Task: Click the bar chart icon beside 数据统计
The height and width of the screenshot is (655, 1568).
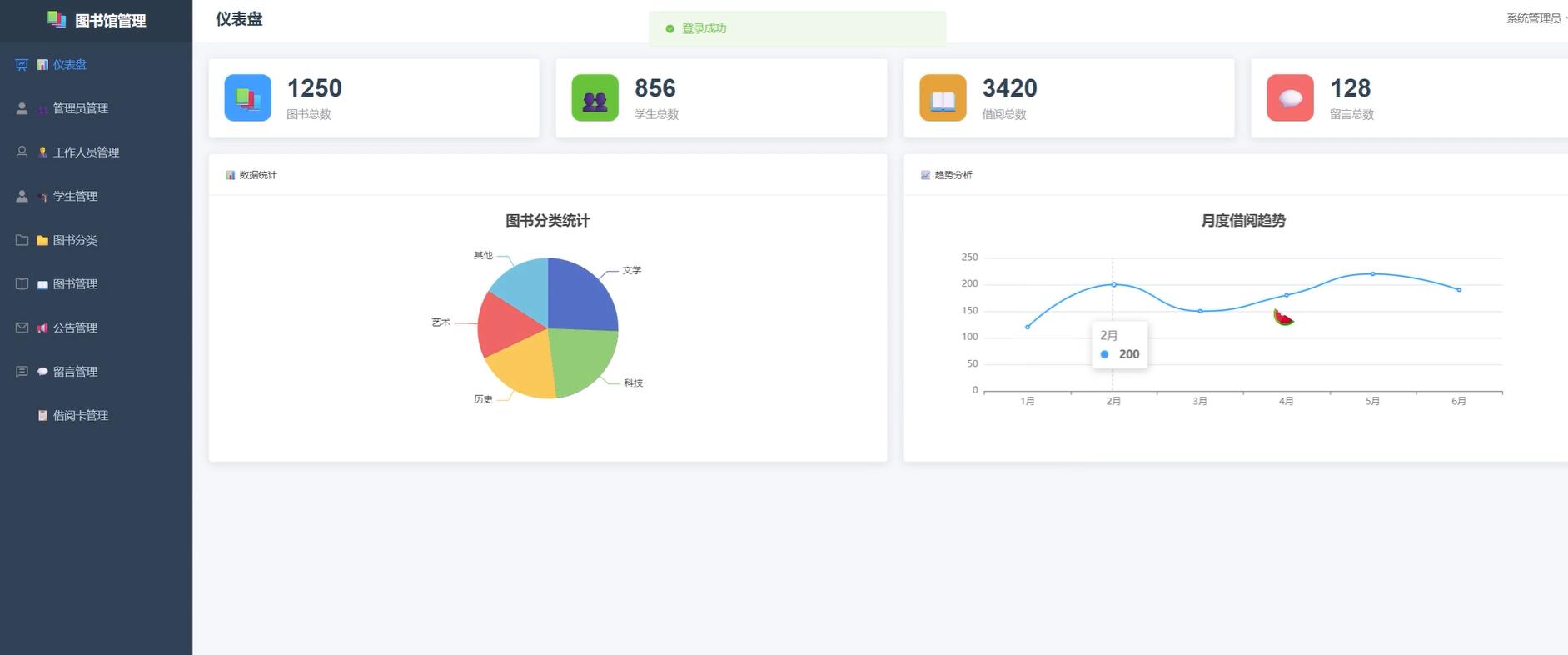Action: click(x=230, y=175)
